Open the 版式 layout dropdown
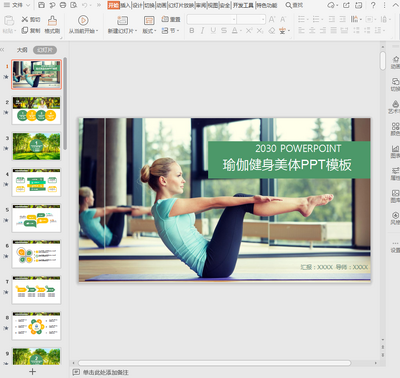400x378 pixels. [149, 31]
